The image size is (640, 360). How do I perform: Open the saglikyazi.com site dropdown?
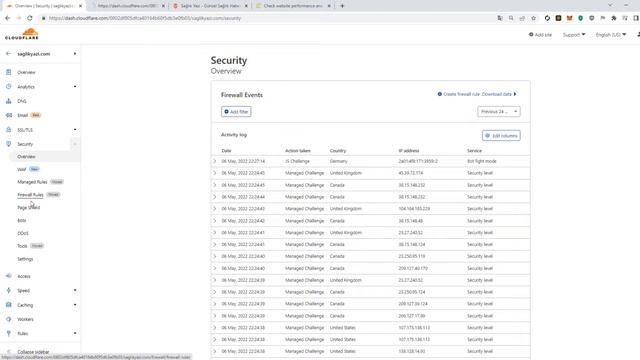coord(75,54)
